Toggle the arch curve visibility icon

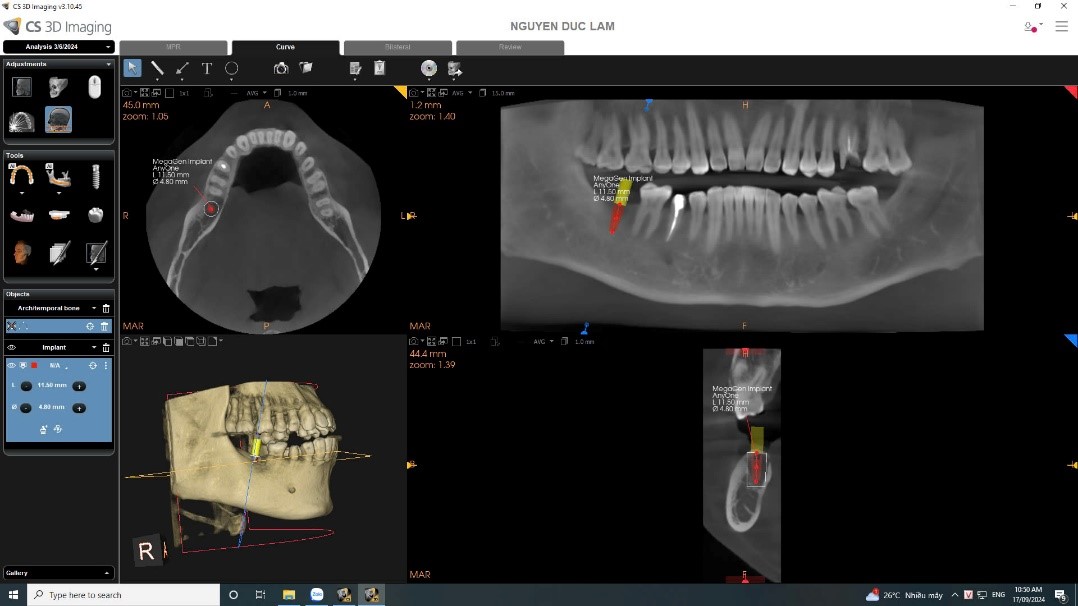click(x=12, y=326)
